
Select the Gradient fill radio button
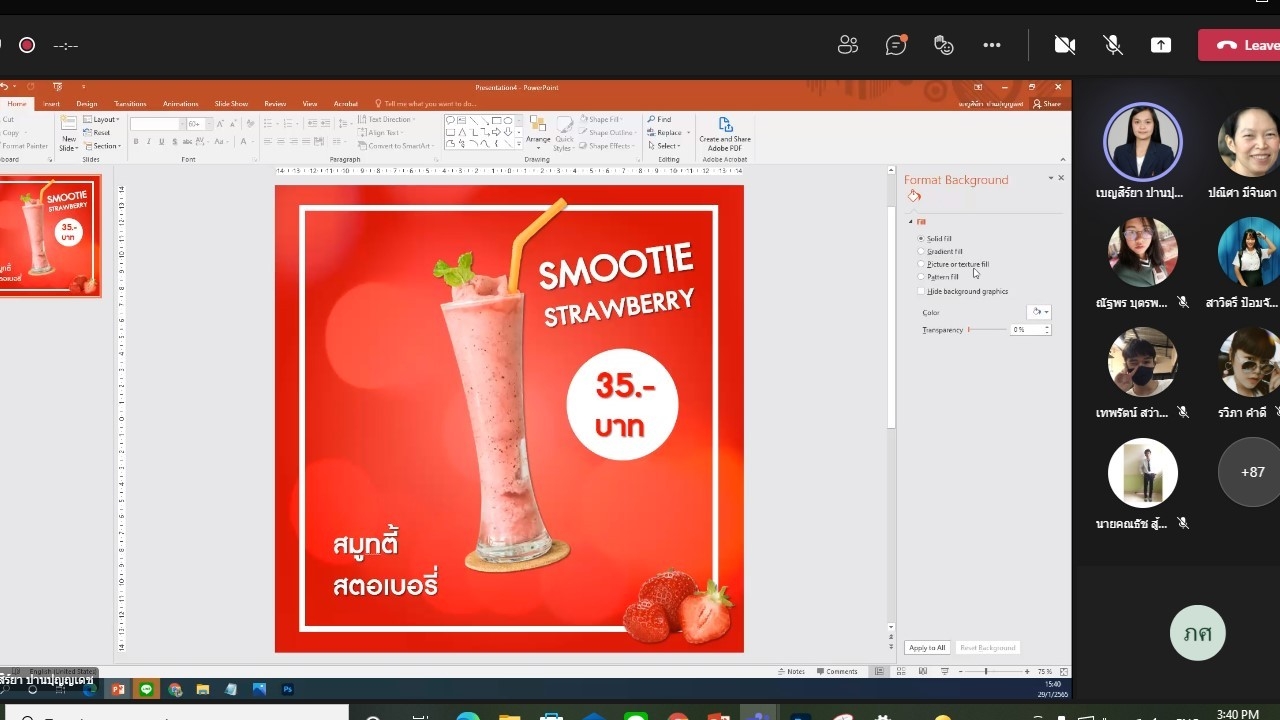click(x=921, y=252)
